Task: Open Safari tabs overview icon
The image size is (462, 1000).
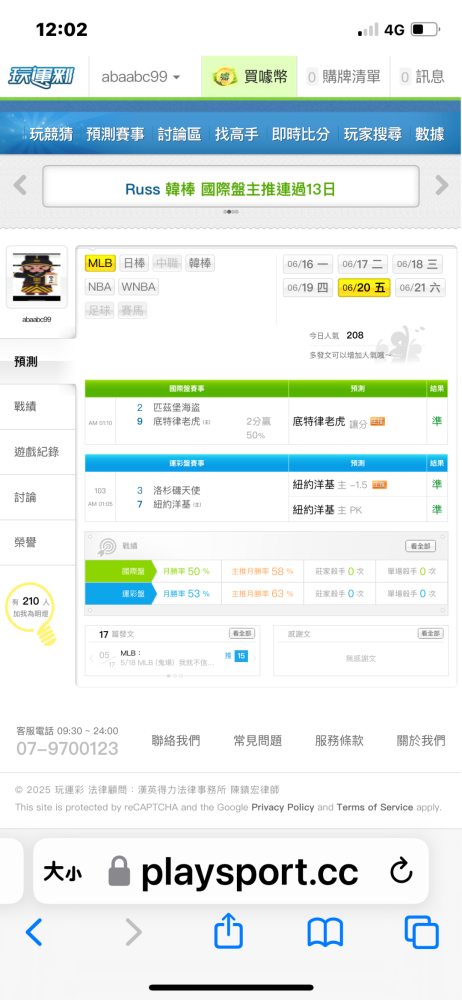Action: 422,932
